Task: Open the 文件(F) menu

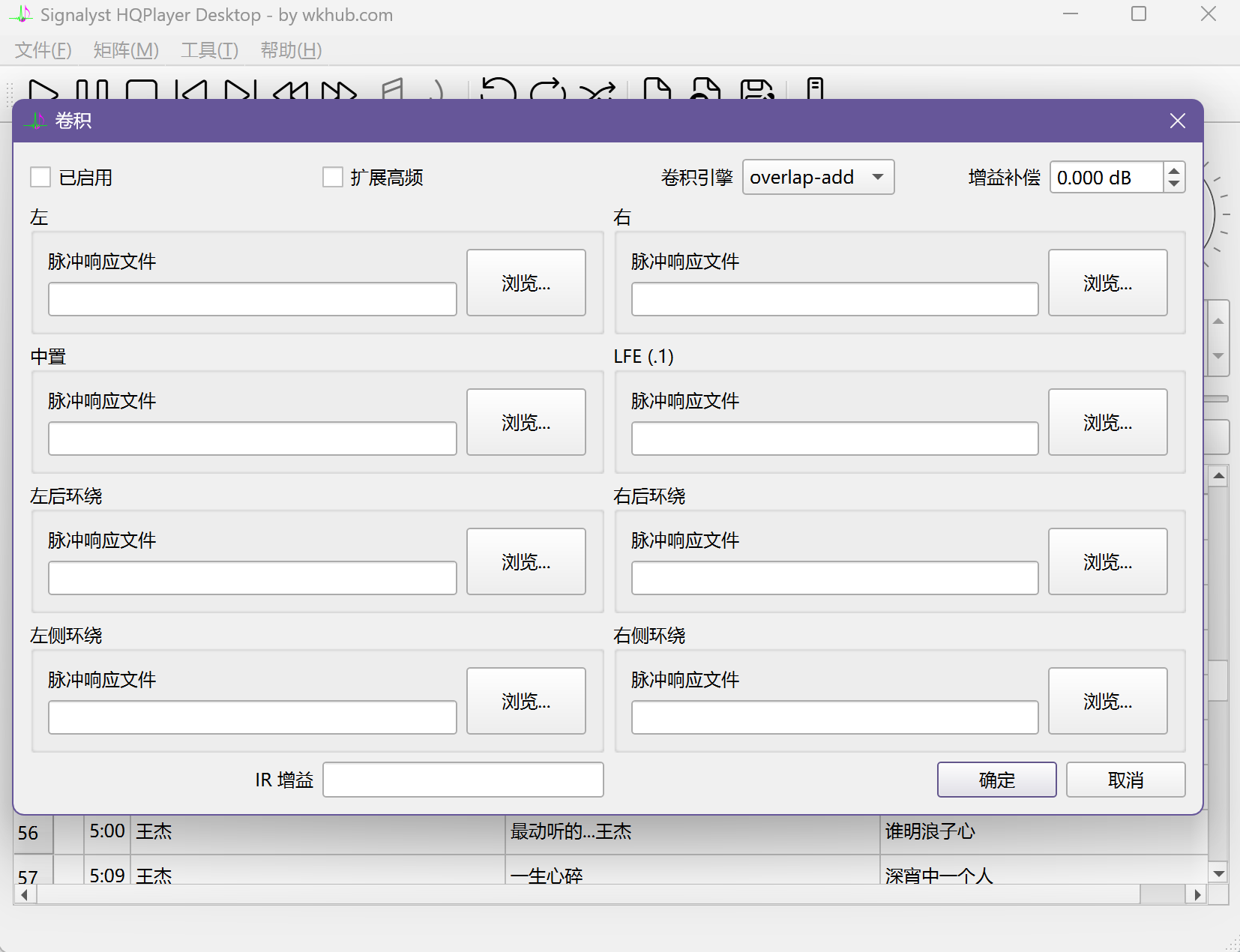Action: tap(43, 50)
